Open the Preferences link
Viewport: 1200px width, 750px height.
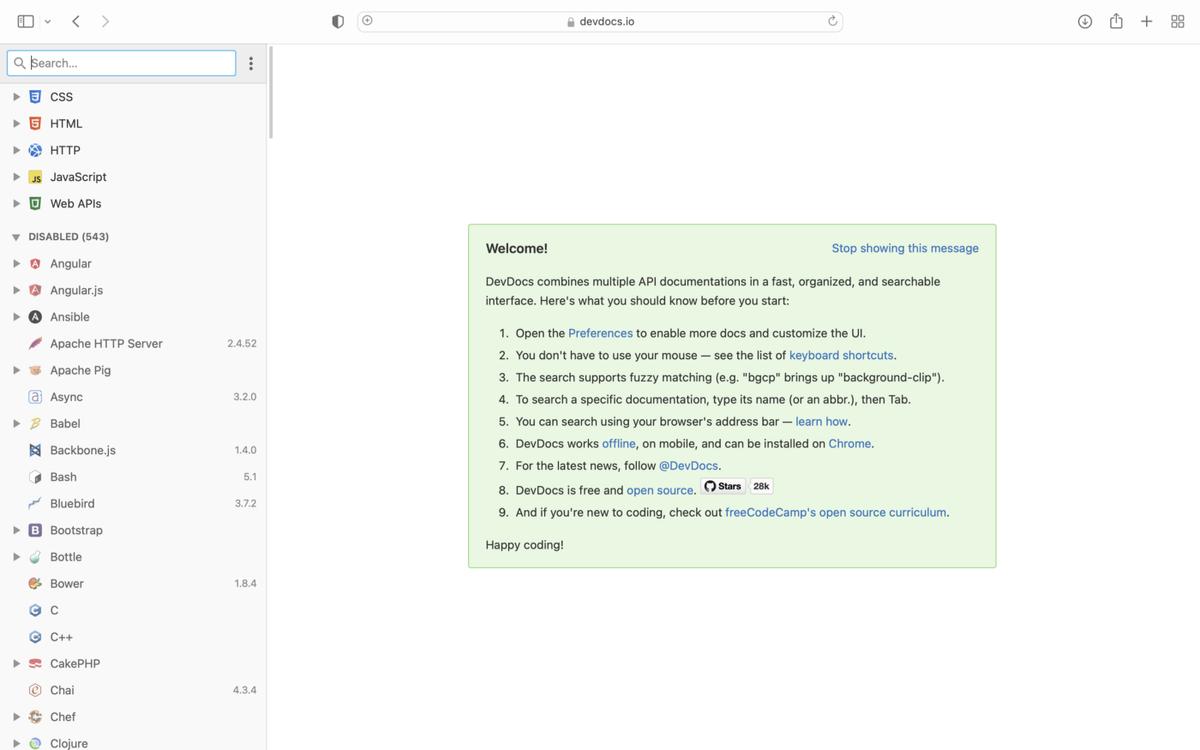tap(600, 333)
